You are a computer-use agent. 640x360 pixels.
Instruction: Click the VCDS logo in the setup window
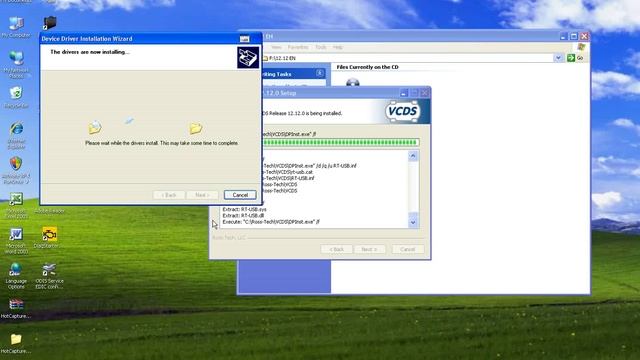coord(402,111)
